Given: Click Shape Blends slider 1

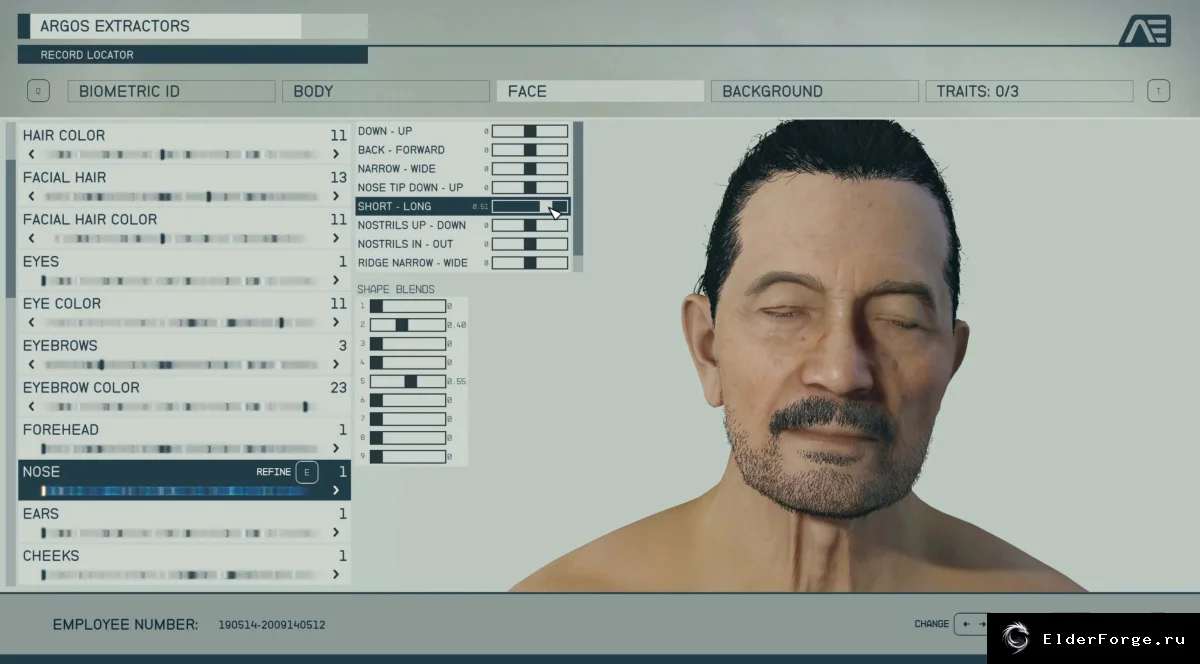Looking at the screenshot, I should [408, 306].
